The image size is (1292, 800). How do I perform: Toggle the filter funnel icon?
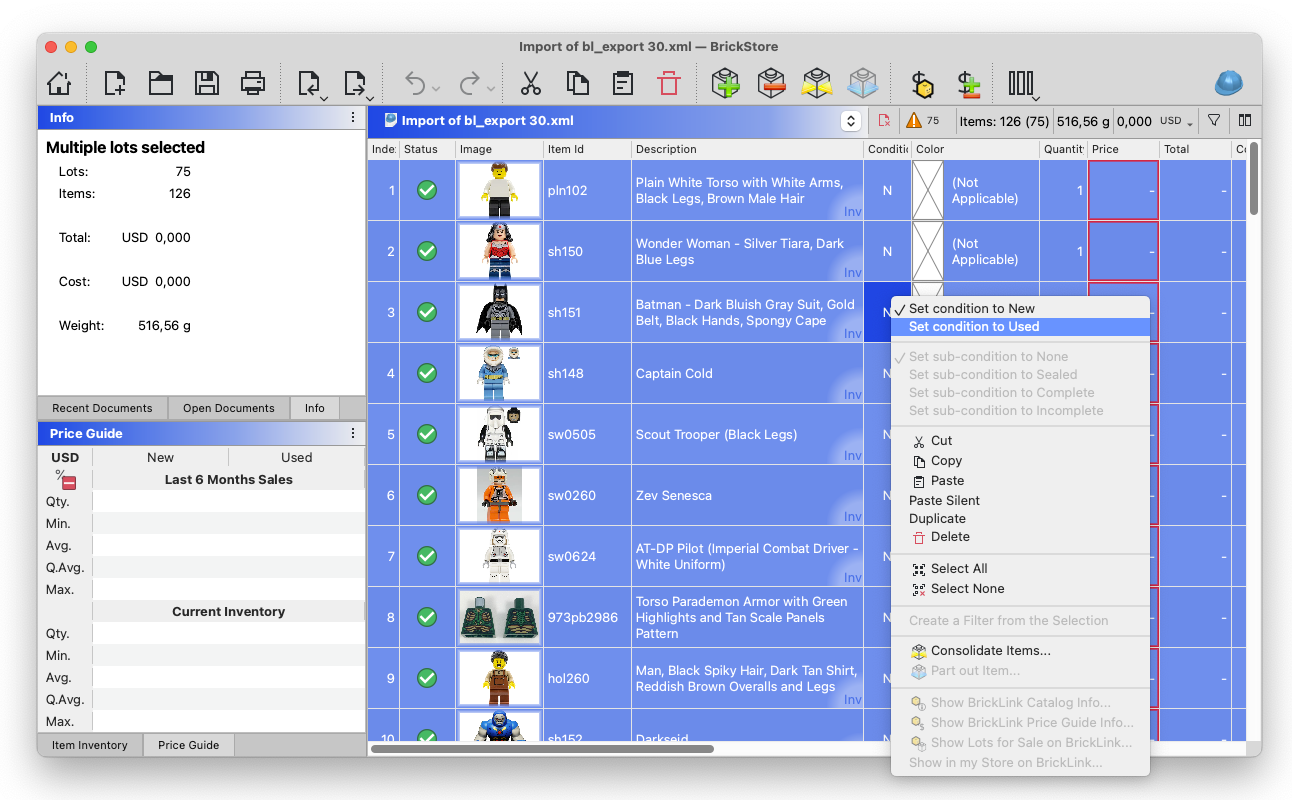click(1214, 120)
